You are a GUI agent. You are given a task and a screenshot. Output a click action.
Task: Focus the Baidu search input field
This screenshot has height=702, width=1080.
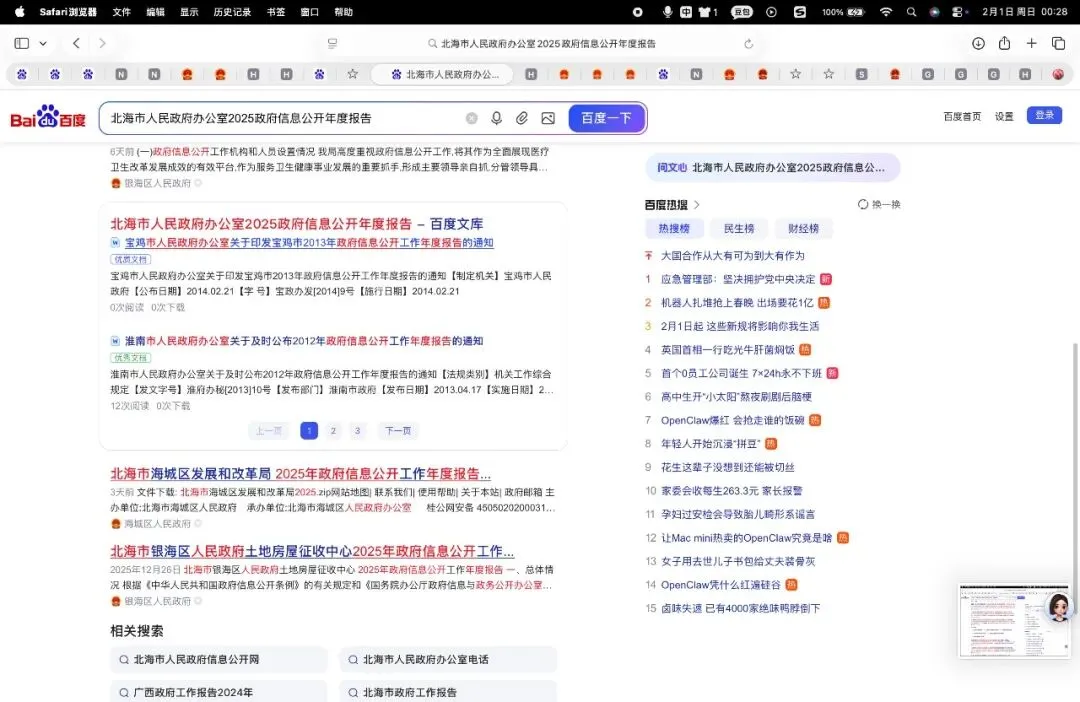pyautogui.click(x=282, y=118)
